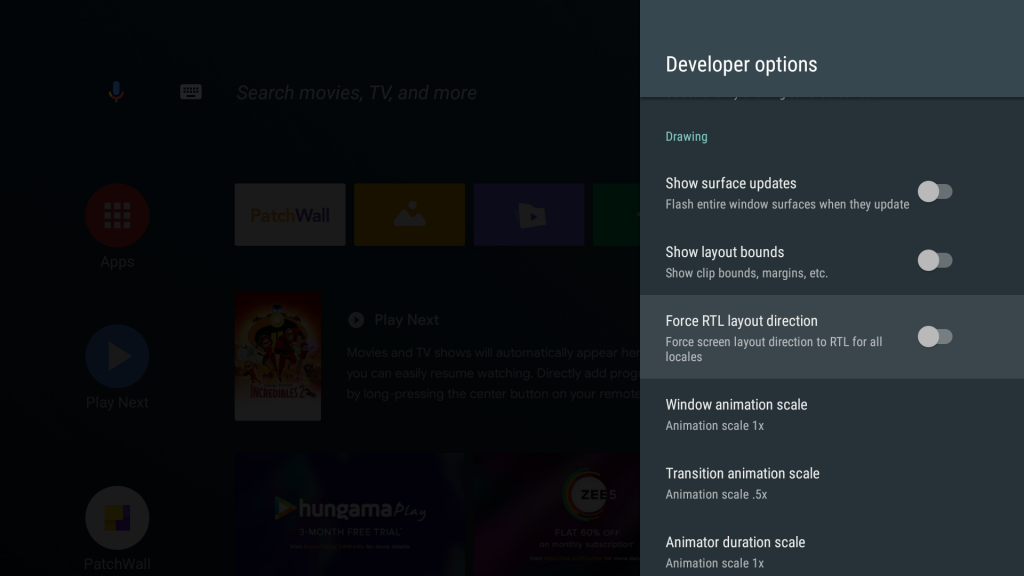The height and width of the screenshot is (576, 1024).
Task: Select the Incredibles 2 movie poster
Action: click(278, 356)
